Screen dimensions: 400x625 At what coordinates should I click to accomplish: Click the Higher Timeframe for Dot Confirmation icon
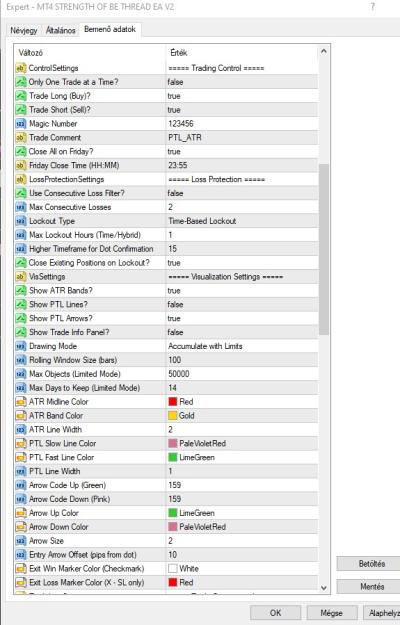tap(21, 249)
